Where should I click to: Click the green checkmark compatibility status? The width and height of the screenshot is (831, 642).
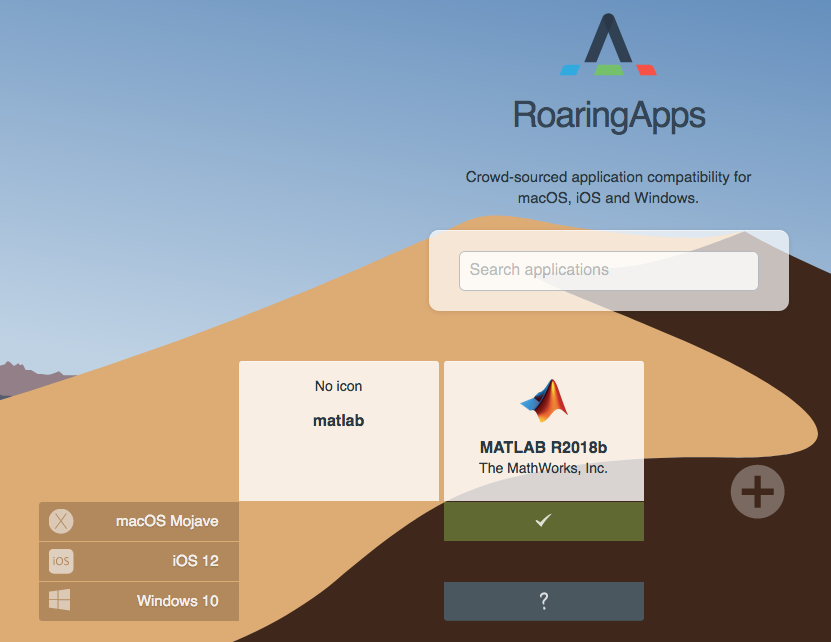[x=544, y=521]
